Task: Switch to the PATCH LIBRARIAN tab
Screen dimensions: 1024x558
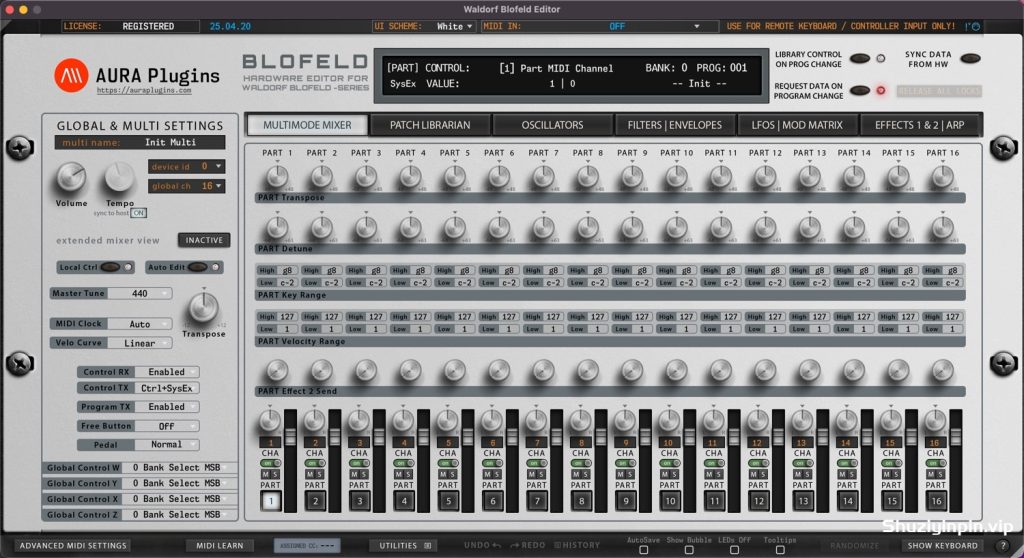Action: [x=430, y=125]
